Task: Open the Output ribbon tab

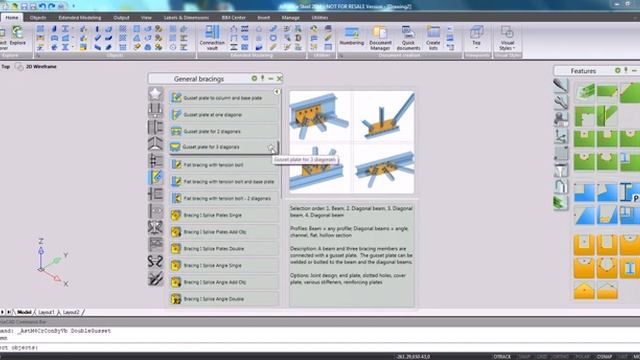Action: [x=121, y=18]
